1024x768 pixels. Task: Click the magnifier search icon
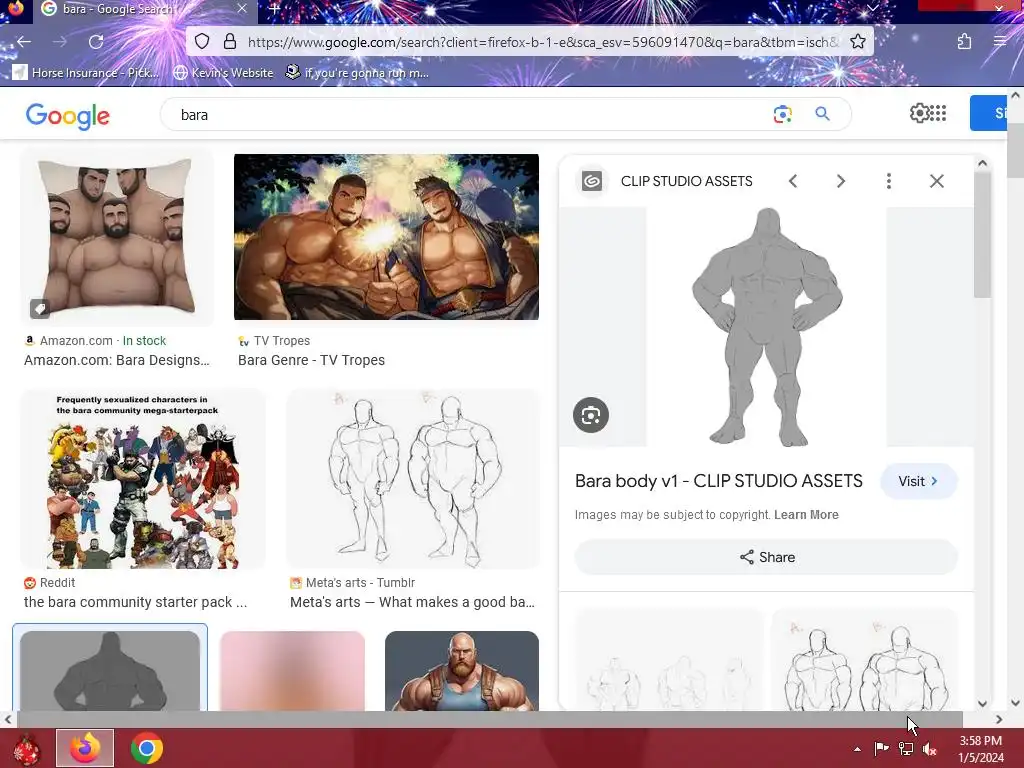point(822,114)
